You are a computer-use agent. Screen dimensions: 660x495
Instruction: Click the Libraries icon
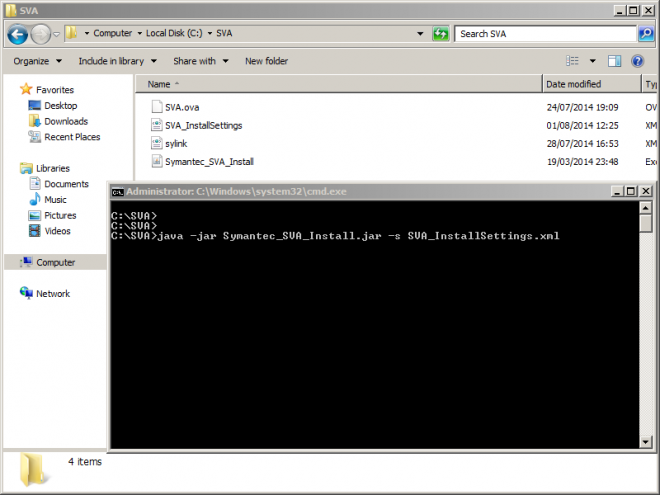tap(26, 168)
